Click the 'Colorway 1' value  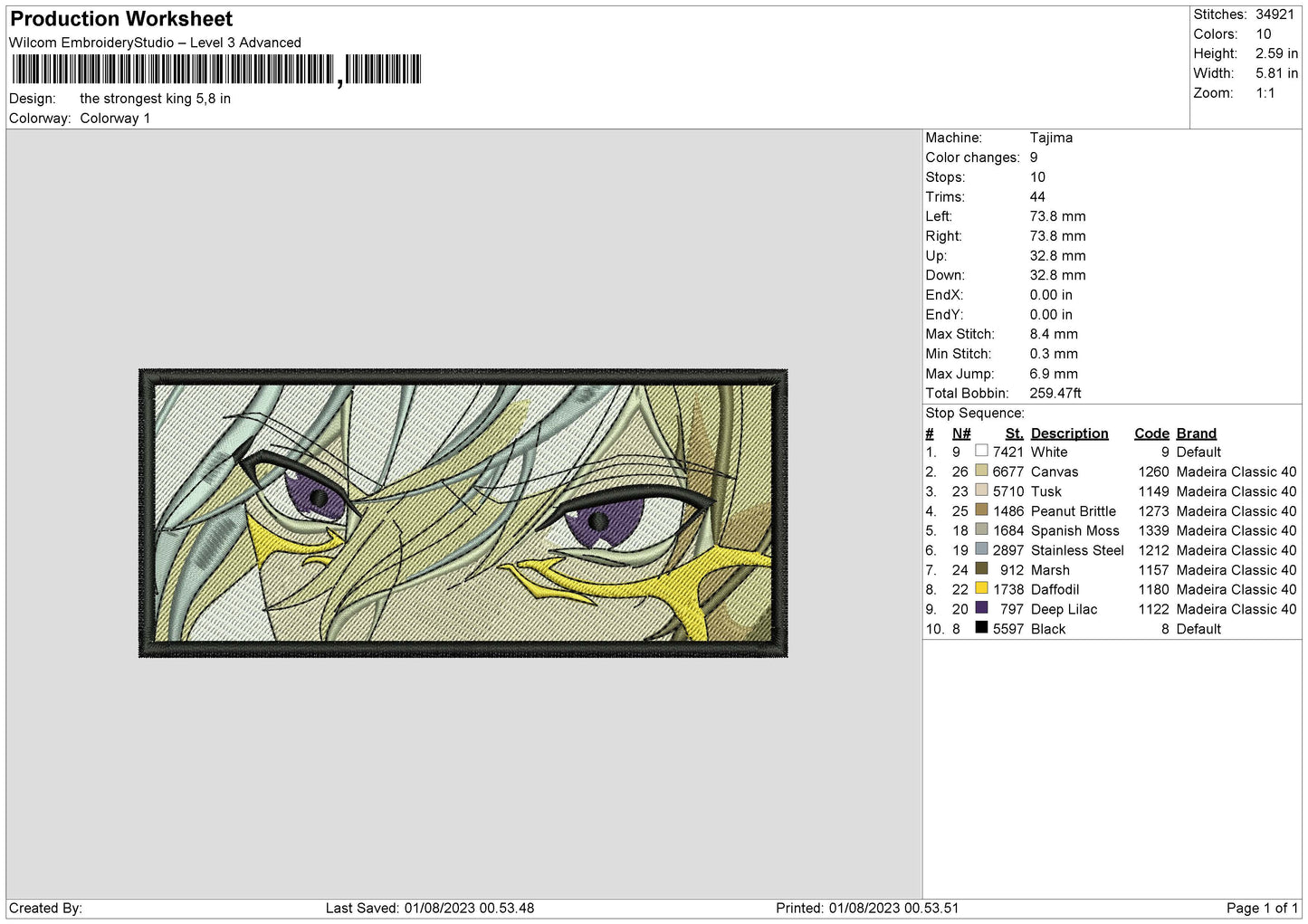coord(115,119)
